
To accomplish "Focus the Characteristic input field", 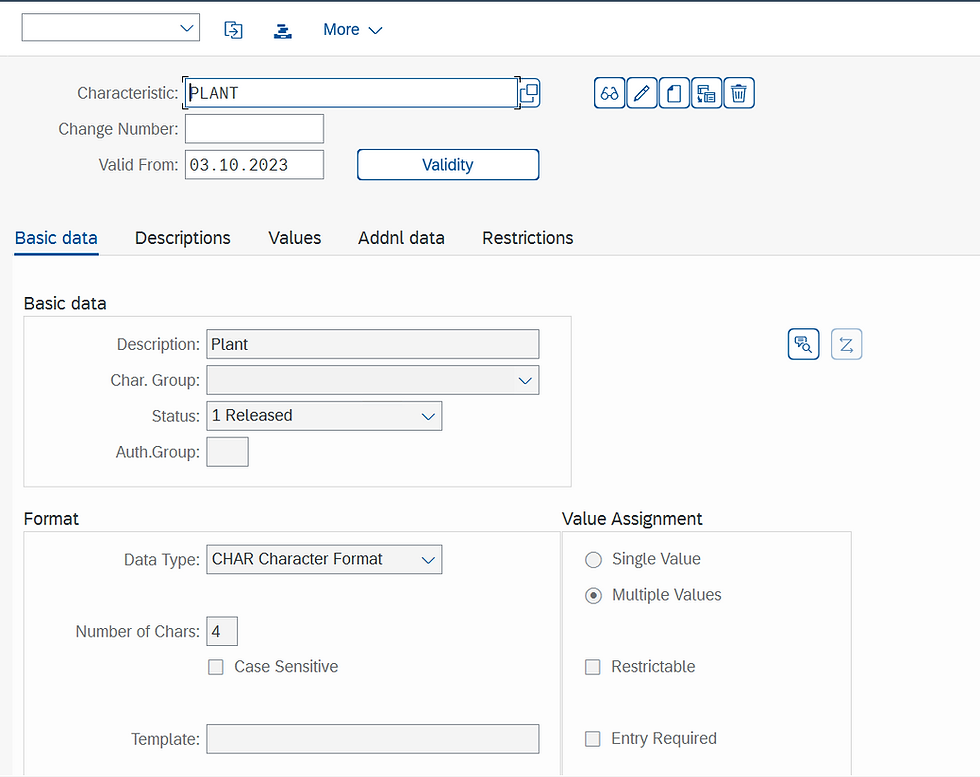I will click(351, 93).
